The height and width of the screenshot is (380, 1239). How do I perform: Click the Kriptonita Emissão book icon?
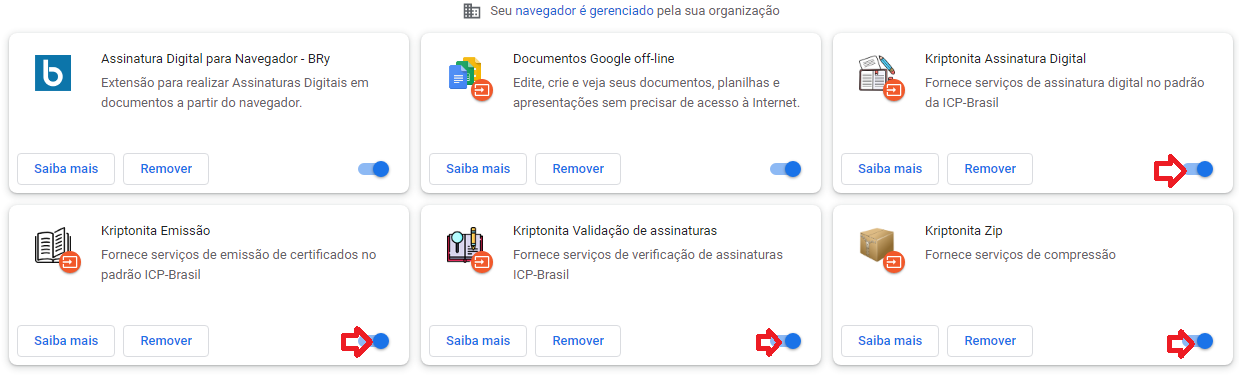(x=53, y=248)
